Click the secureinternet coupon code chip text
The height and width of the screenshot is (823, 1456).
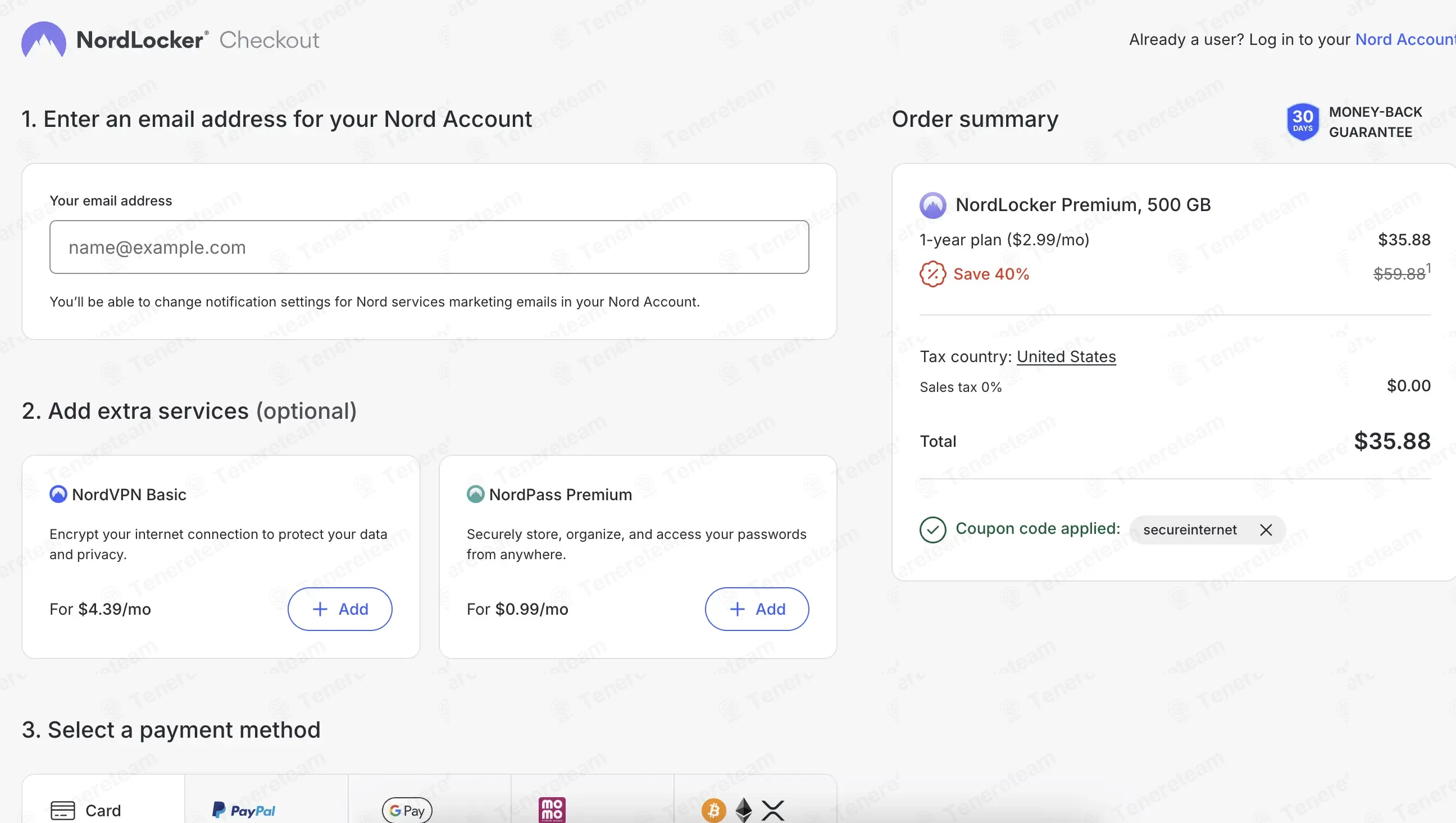[1190, 529]
